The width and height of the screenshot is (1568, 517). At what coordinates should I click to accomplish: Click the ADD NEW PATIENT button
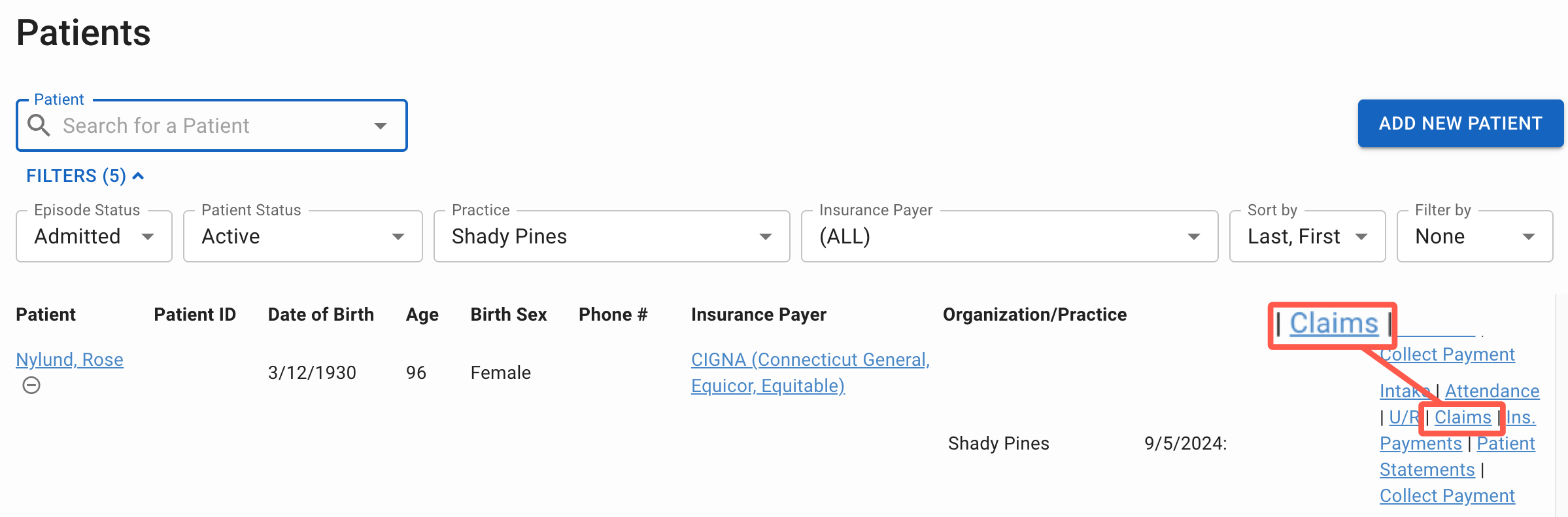coord(1461,123)
